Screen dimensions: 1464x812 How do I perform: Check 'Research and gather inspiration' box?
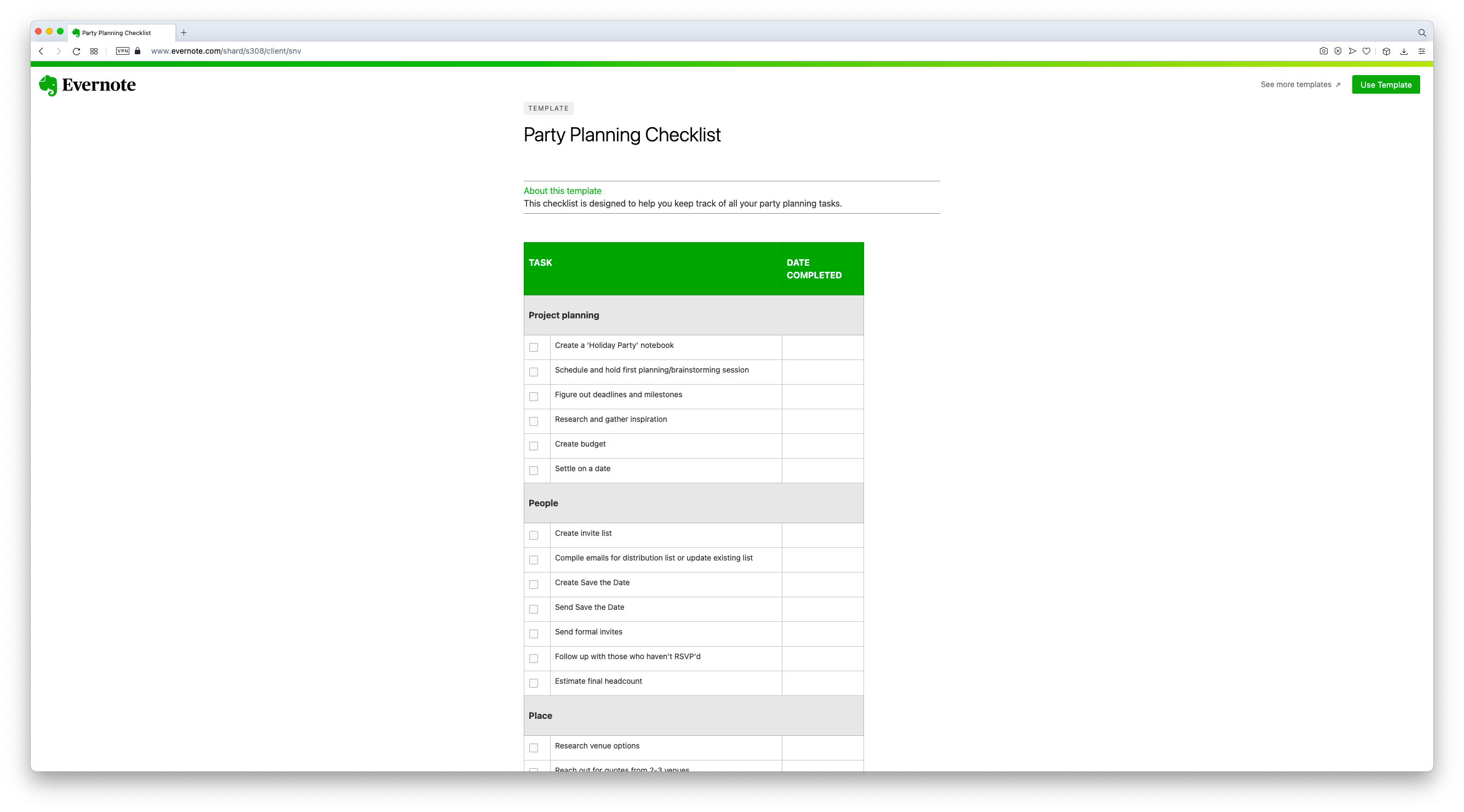click(534, 421)
